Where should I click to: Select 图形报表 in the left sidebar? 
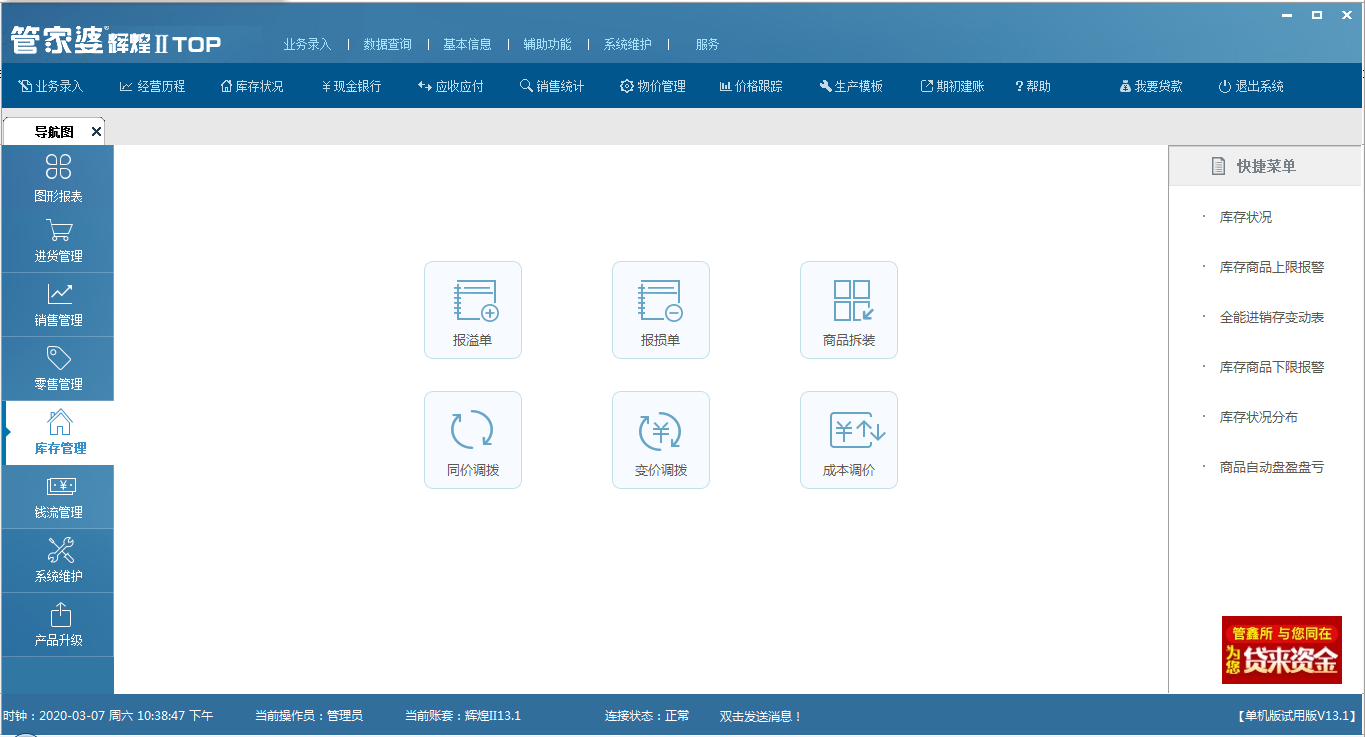[58, 178]
